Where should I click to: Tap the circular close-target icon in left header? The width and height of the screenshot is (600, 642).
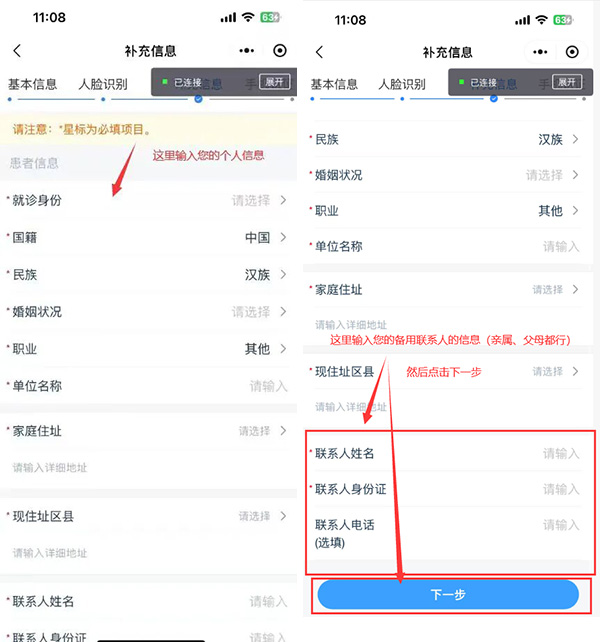tap(280, 51)
